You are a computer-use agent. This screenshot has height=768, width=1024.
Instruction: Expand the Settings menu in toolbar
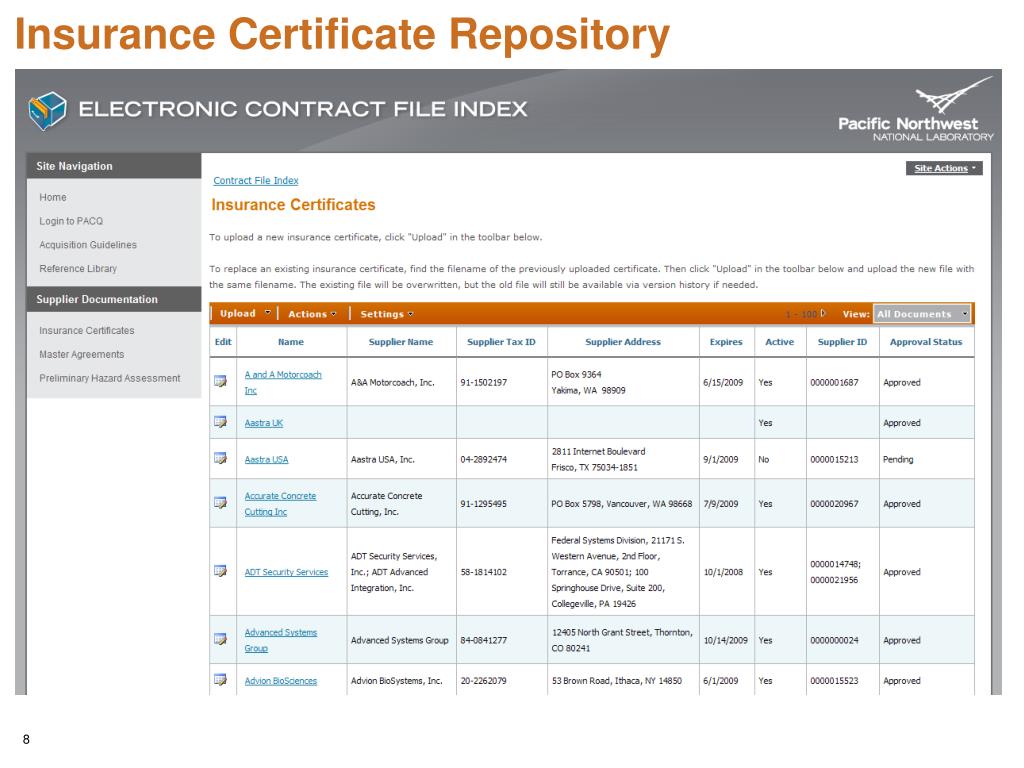pos(387,314)
